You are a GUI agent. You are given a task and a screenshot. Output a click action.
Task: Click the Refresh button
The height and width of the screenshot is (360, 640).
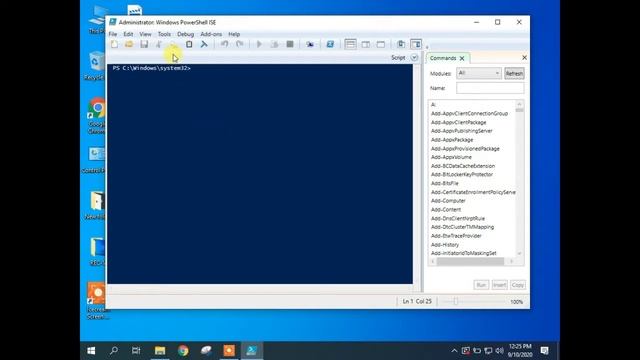click(x=514, y=73)
